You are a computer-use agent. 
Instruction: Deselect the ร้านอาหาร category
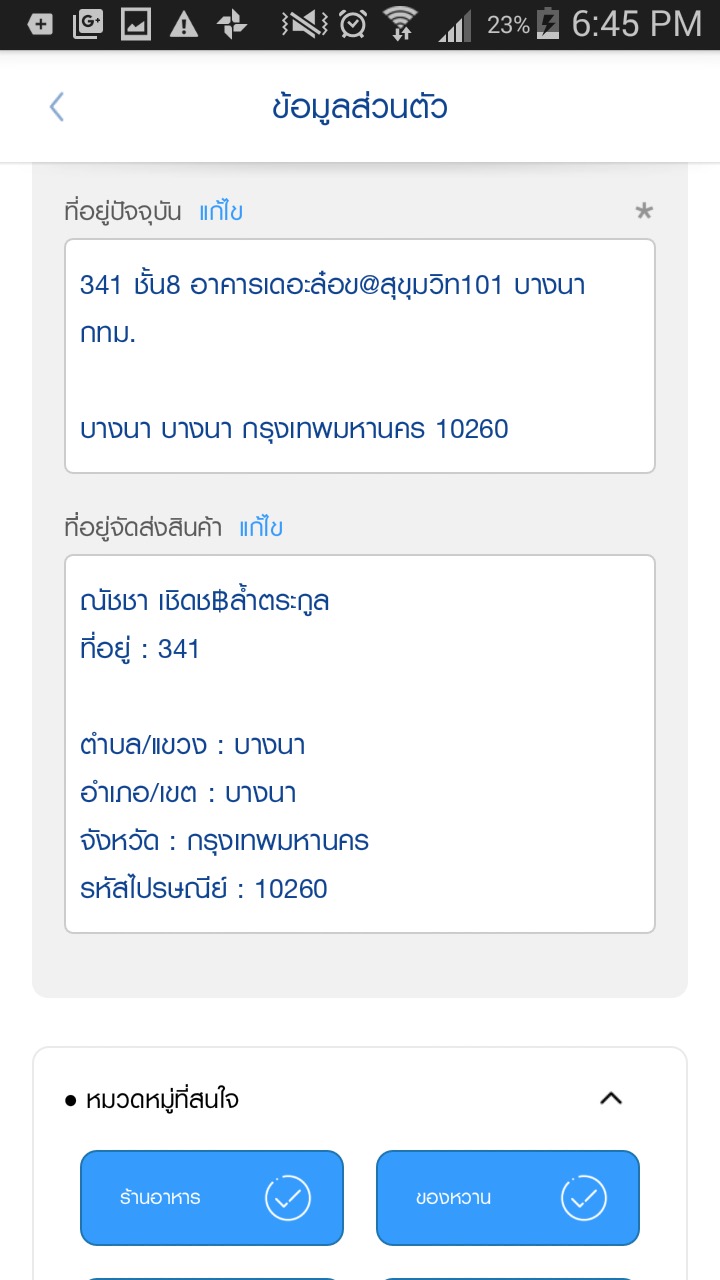(x=212, y=1197)
